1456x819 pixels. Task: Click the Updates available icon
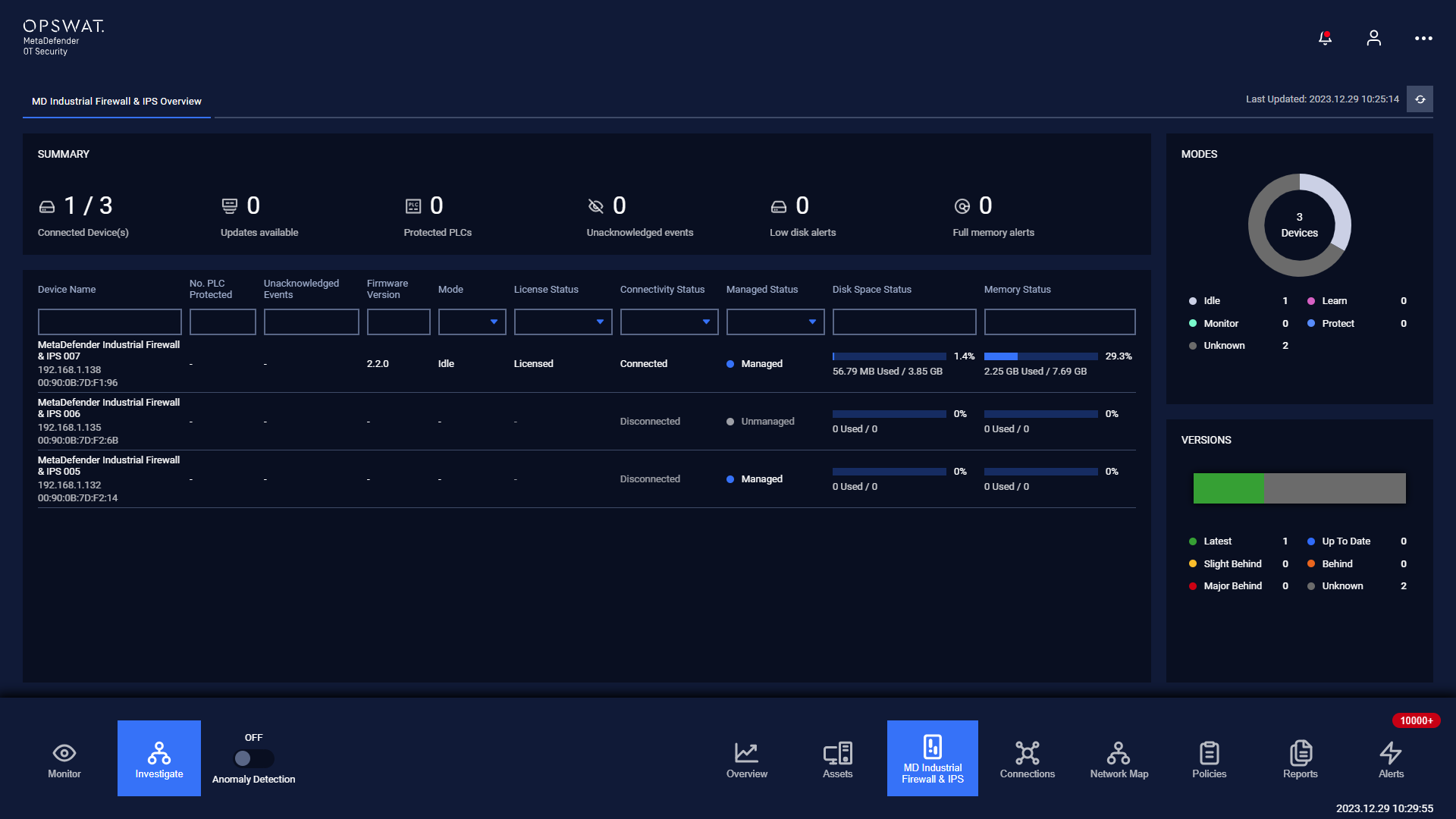pyautogui.click(x=230, y=206)
